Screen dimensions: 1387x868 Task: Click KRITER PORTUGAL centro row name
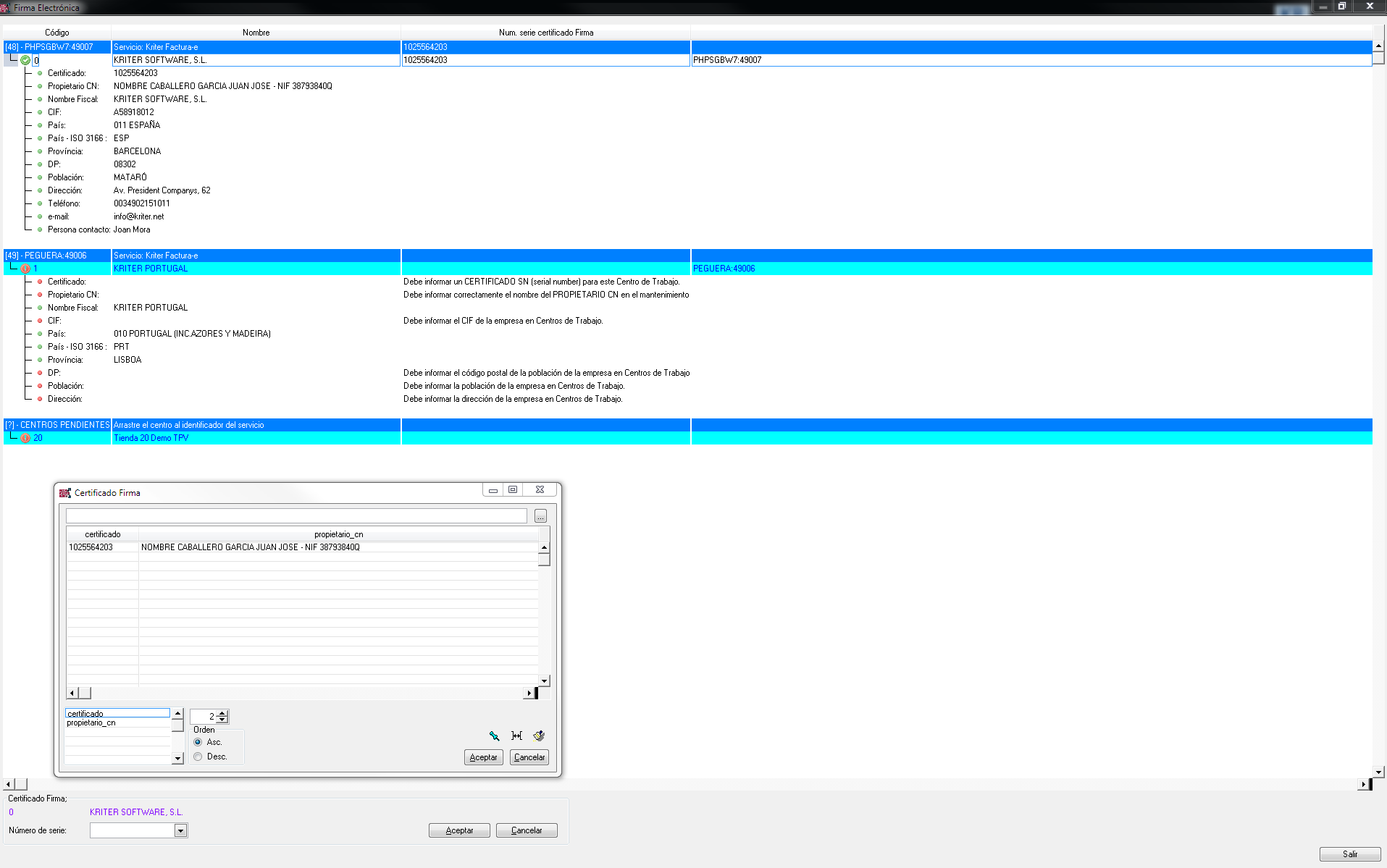tap(151, 269)
